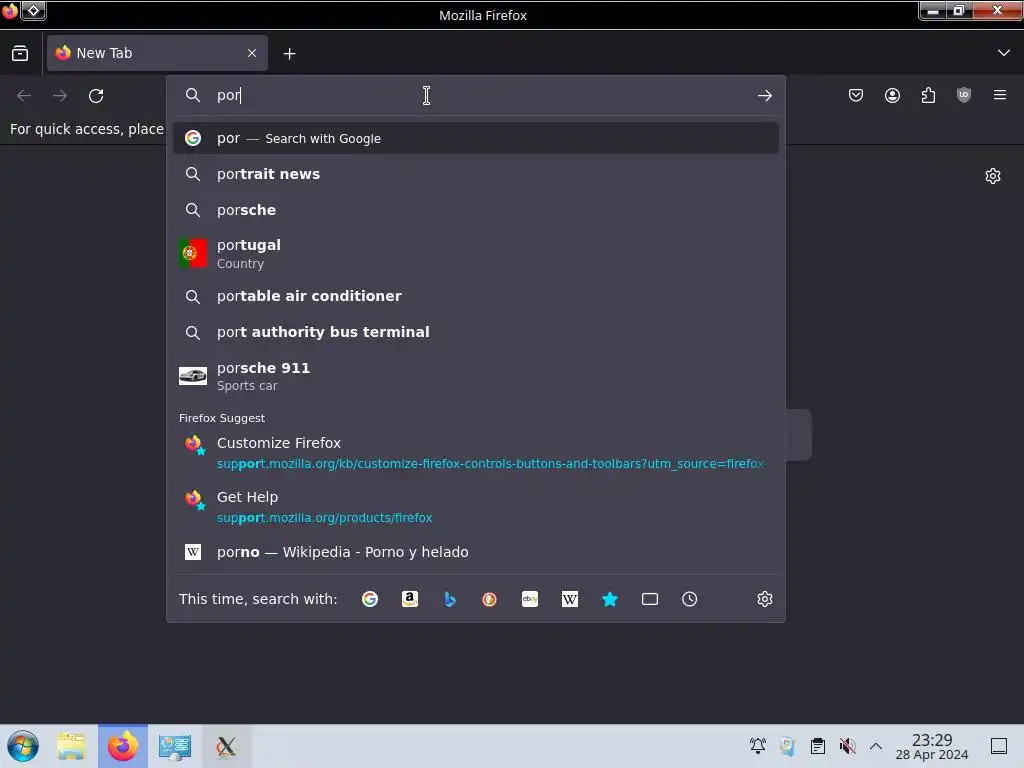Open the clipboard tray icon
The height and width of the screenshot is (768, 1024).
[x=818, y=745]
